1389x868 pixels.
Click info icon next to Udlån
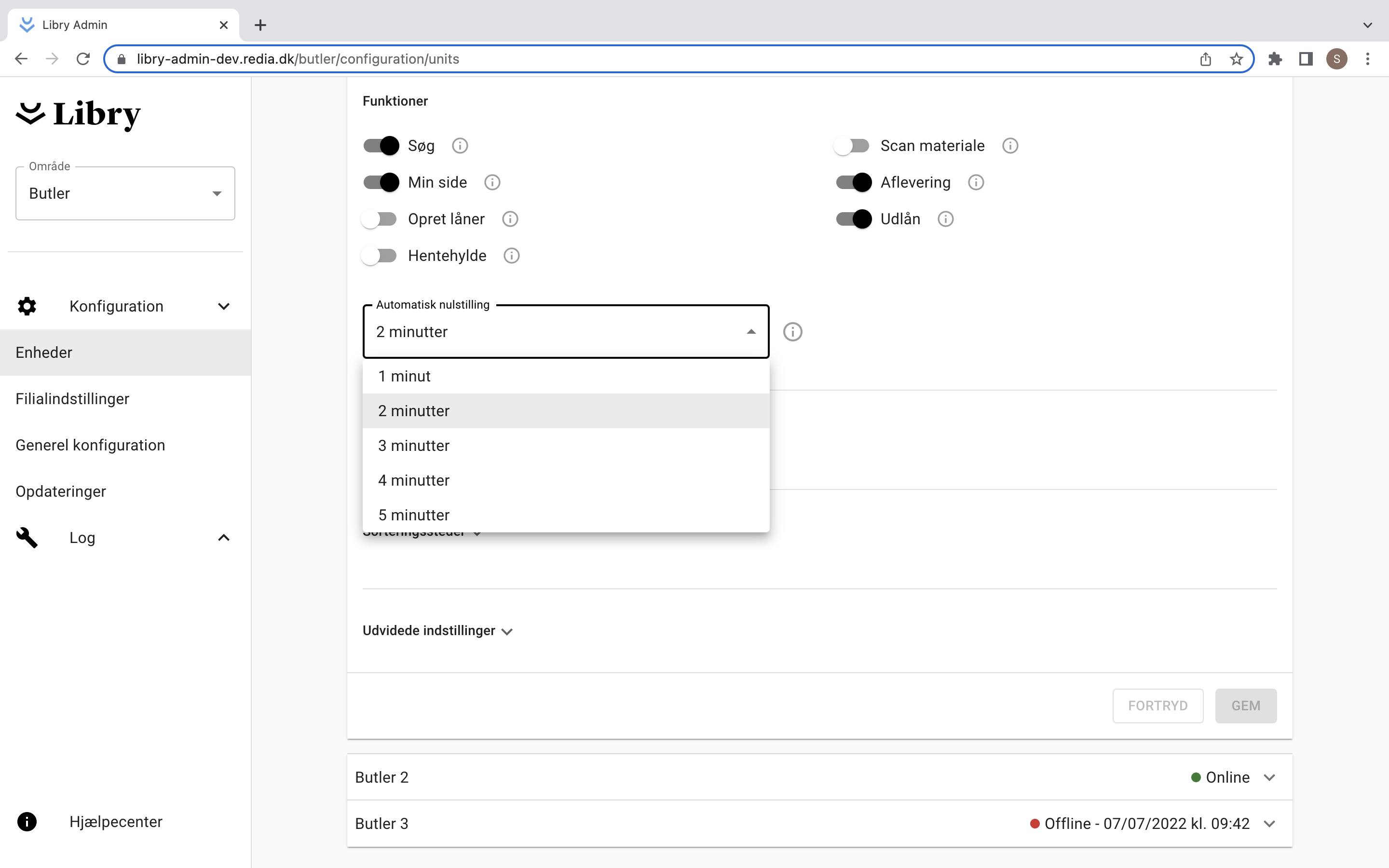point(945,219)
